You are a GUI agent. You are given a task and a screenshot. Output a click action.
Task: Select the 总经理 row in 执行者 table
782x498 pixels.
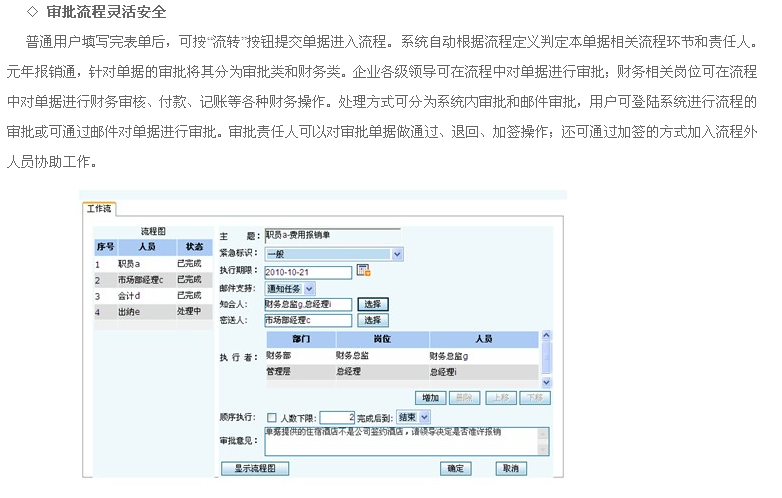pyautogui.click(x=400, y=371)
